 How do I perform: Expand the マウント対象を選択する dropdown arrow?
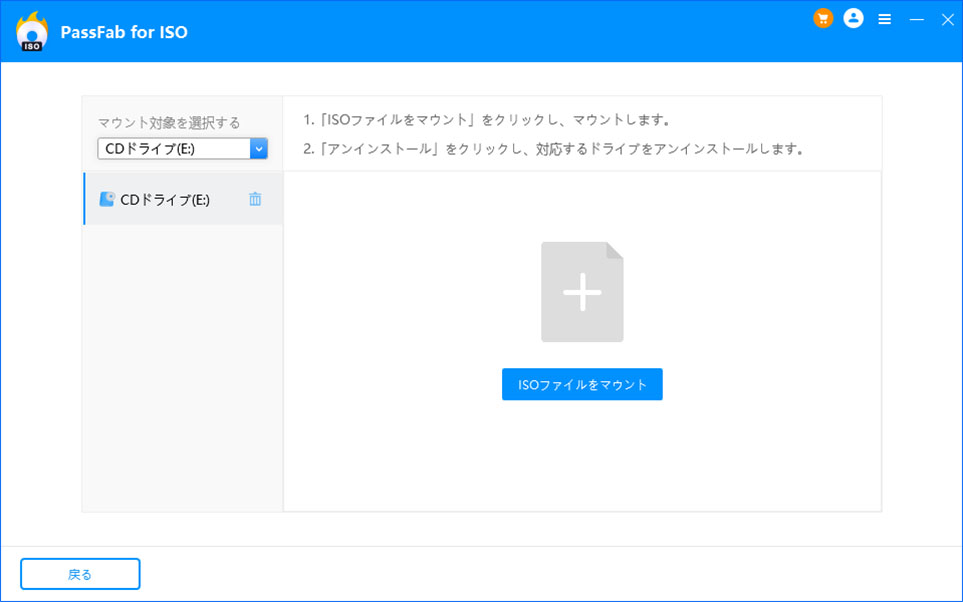coord(259,149)
